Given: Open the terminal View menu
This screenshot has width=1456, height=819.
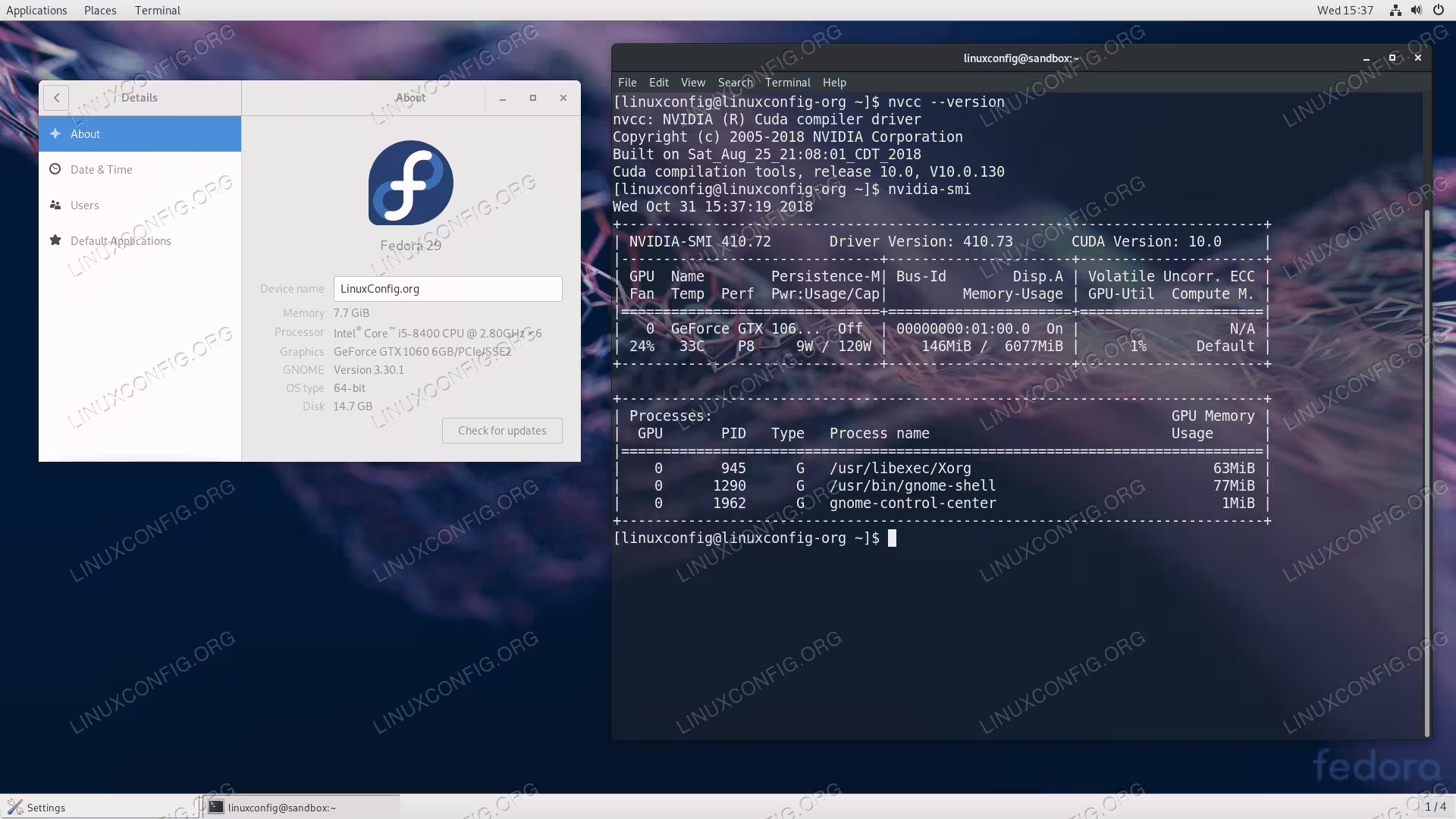Looking at the screenshot, I should pos(693,83).
